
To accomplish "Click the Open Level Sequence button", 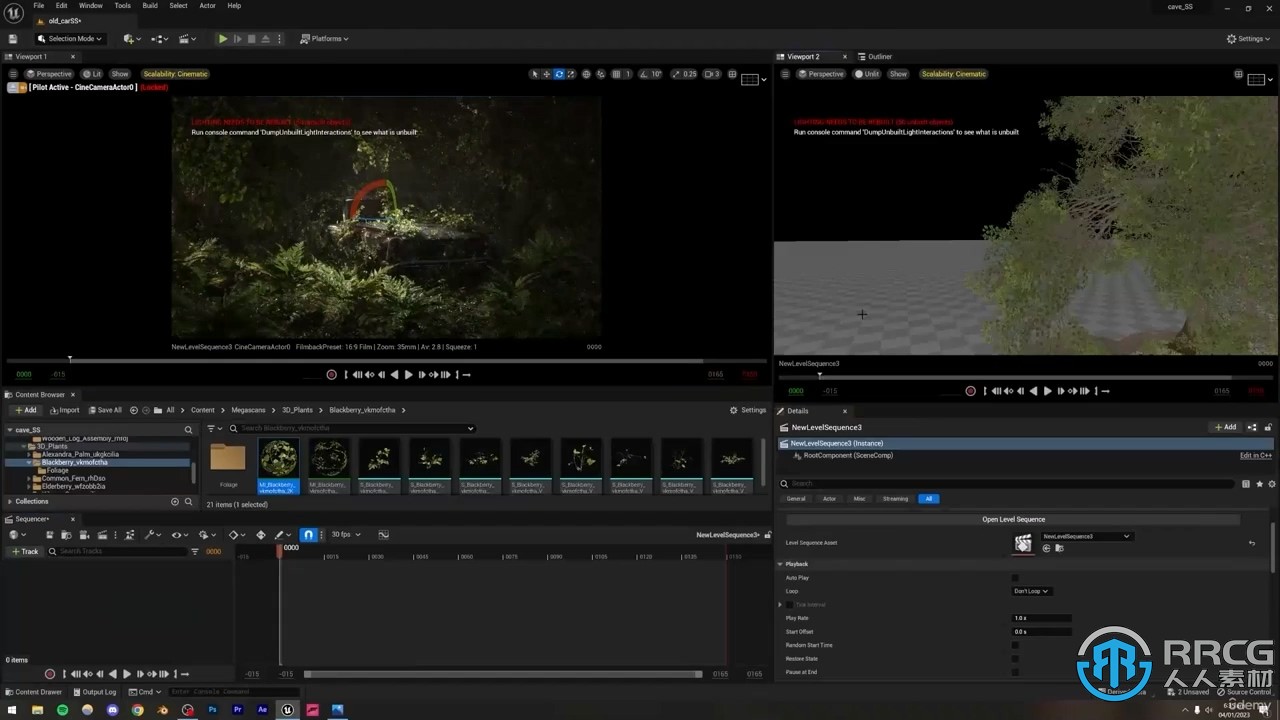I will [1013, 520].
